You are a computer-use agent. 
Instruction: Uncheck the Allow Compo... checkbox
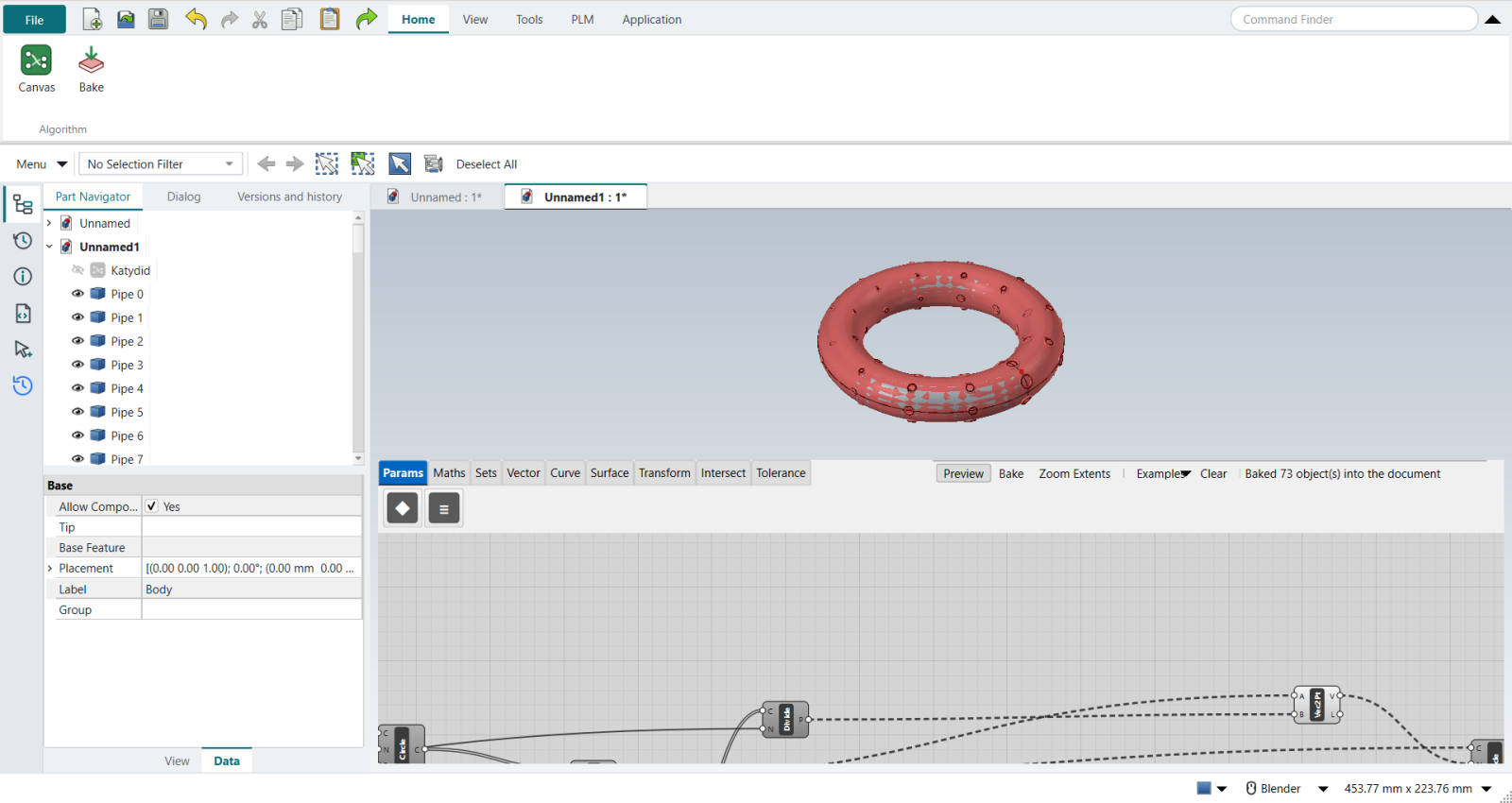(x=151, y=506)
